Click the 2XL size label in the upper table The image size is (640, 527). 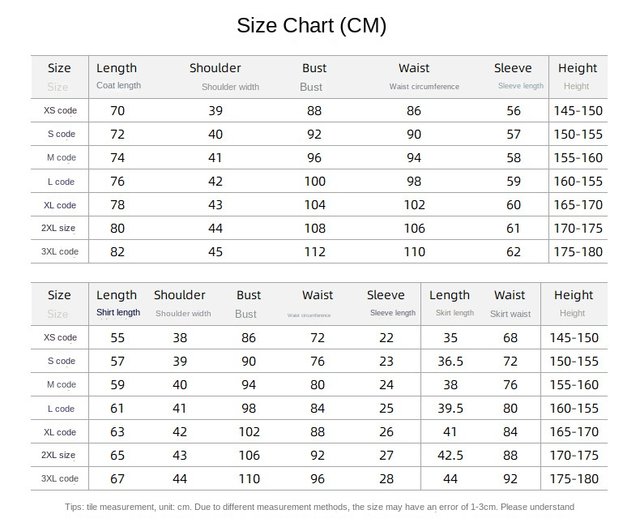pos(61,228)
